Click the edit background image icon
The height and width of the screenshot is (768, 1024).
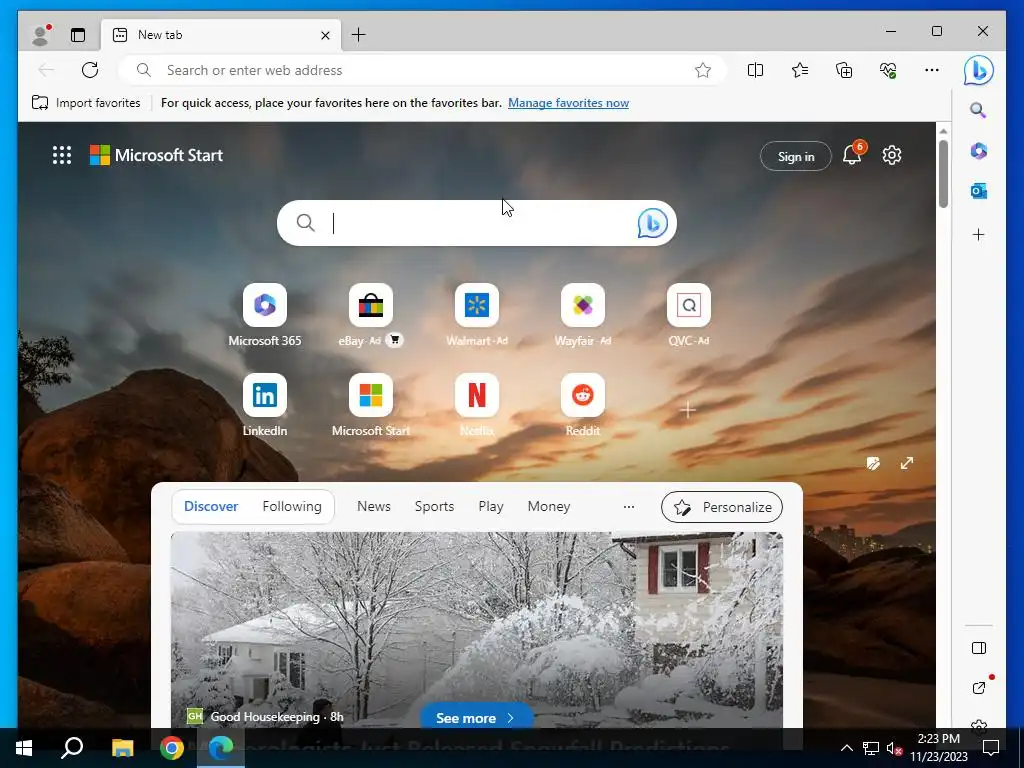pyautogui.click(x=873, y=463)
